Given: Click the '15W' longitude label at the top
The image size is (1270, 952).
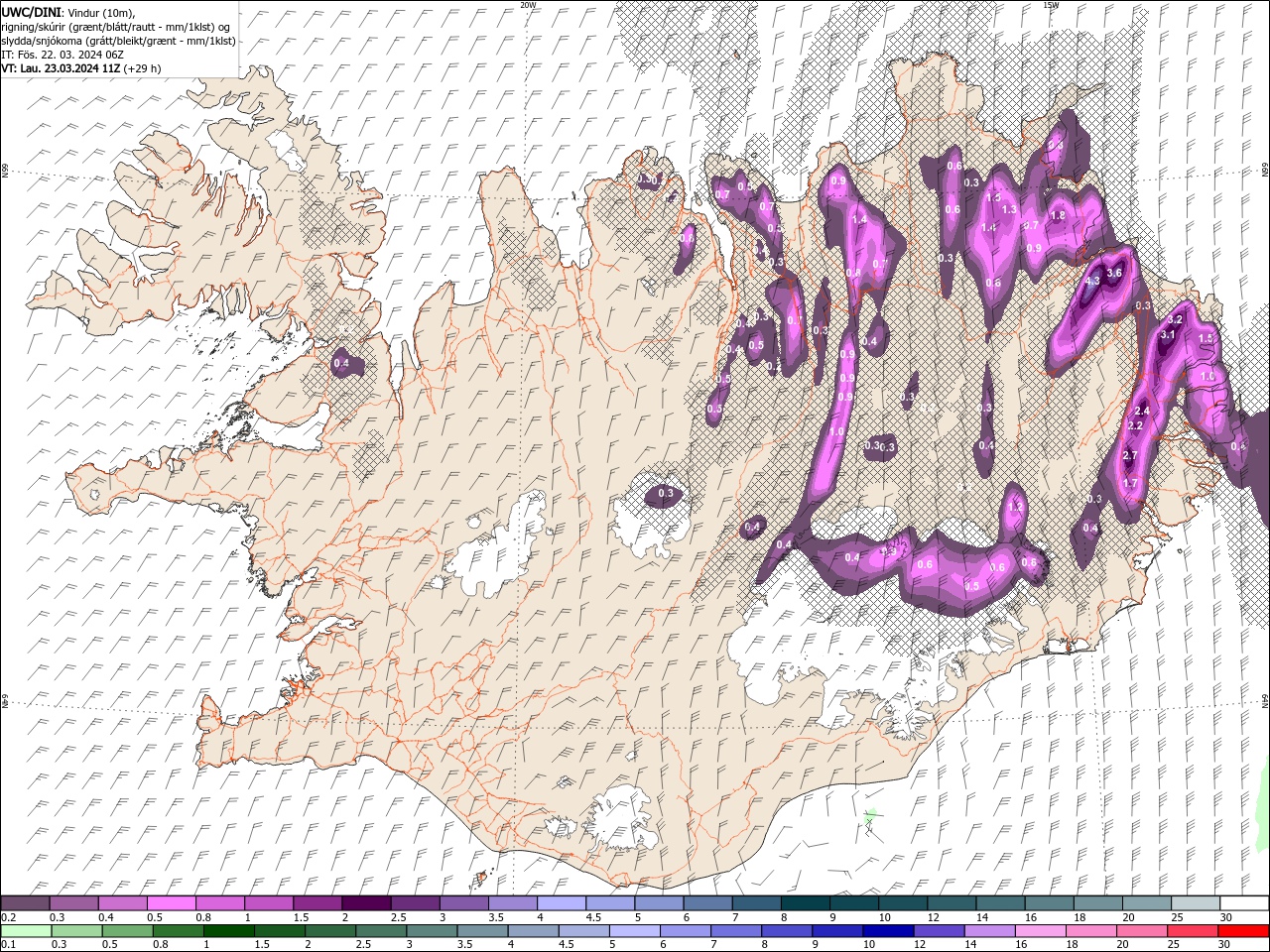Looking at the screenshot, I should click(x=1051, y=5).
